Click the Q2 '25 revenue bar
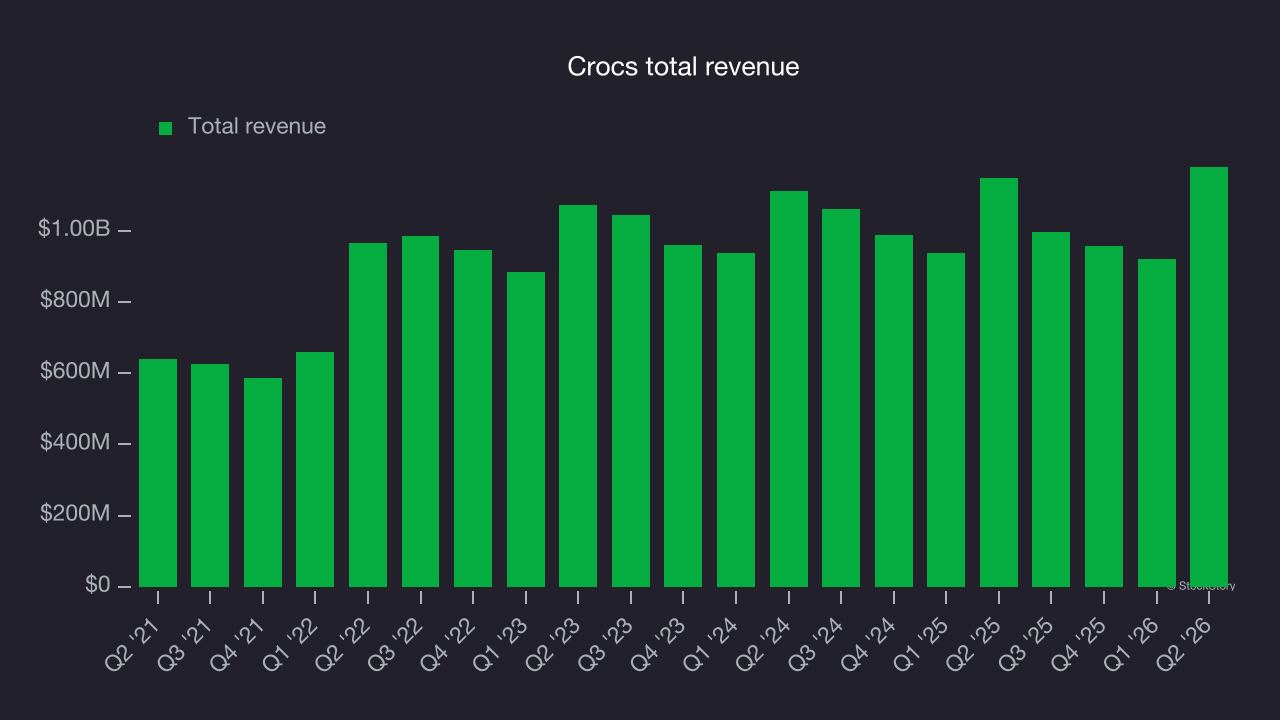 click(x=999, y=383)
